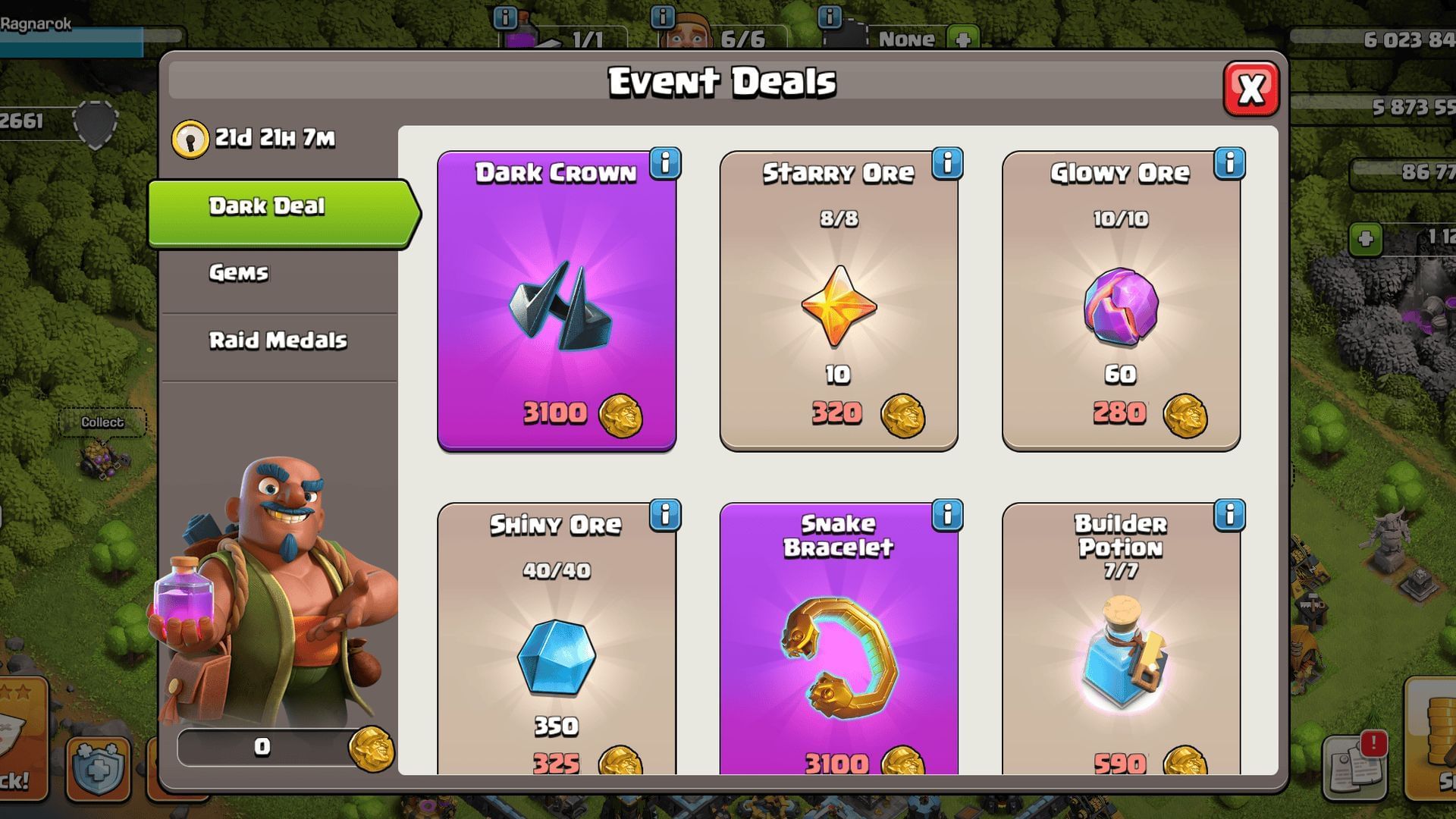Tap Shiny Ore info icon
The image size is (1456, 819).
coord(665,515)
